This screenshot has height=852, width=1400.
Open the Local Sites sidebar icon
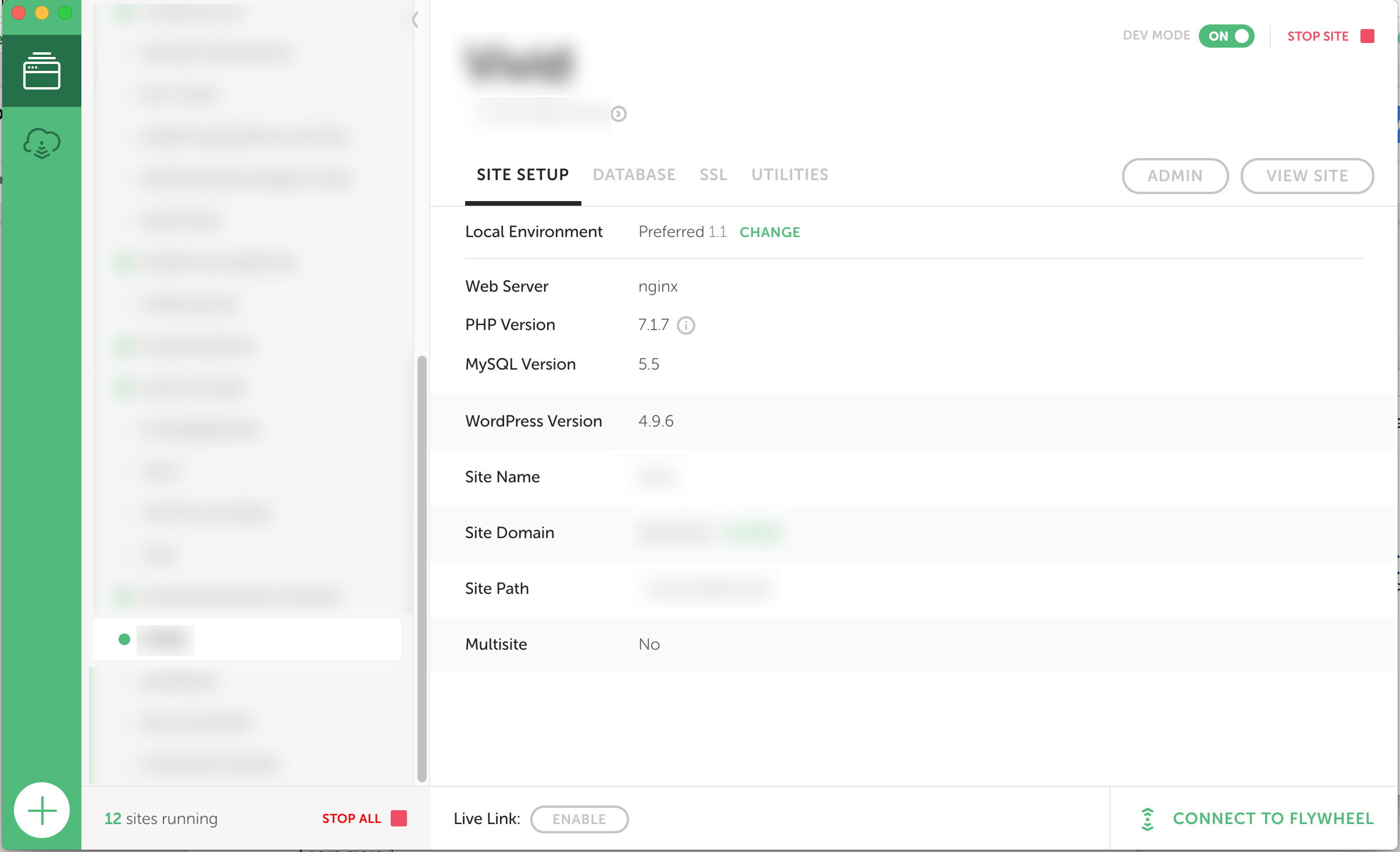41,71
